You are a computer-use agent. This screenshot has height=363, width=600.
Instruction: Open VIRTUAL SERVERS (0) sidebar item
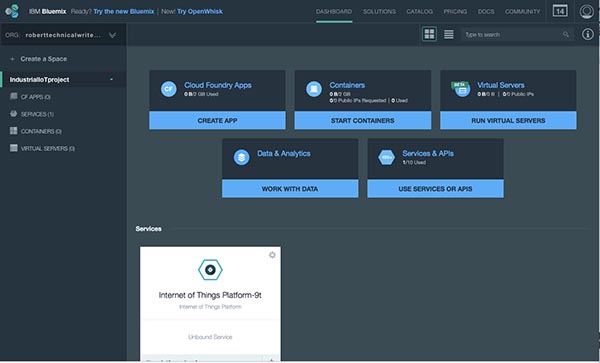point(47,149)
